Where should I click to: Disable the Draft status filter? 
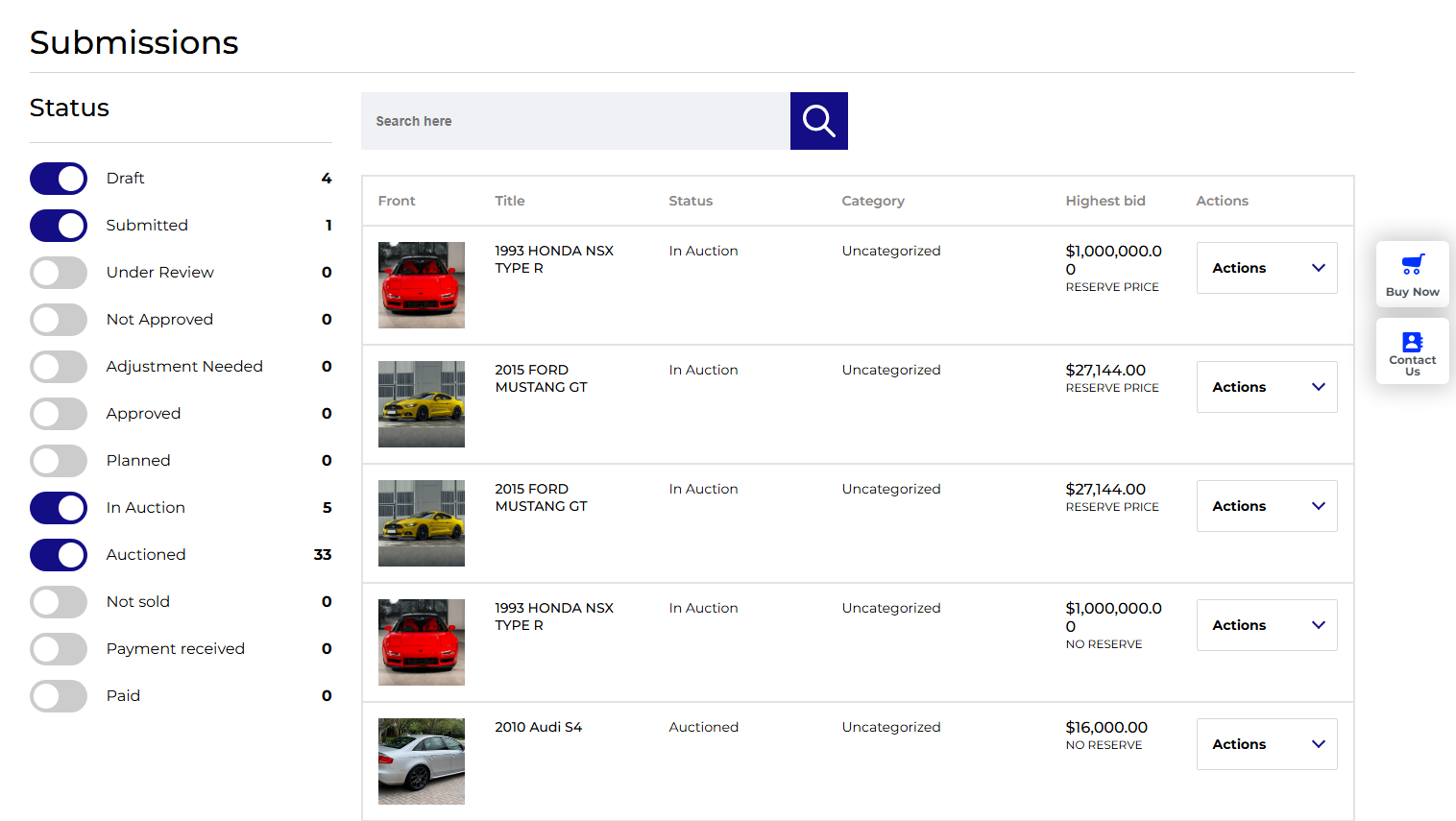59,179
